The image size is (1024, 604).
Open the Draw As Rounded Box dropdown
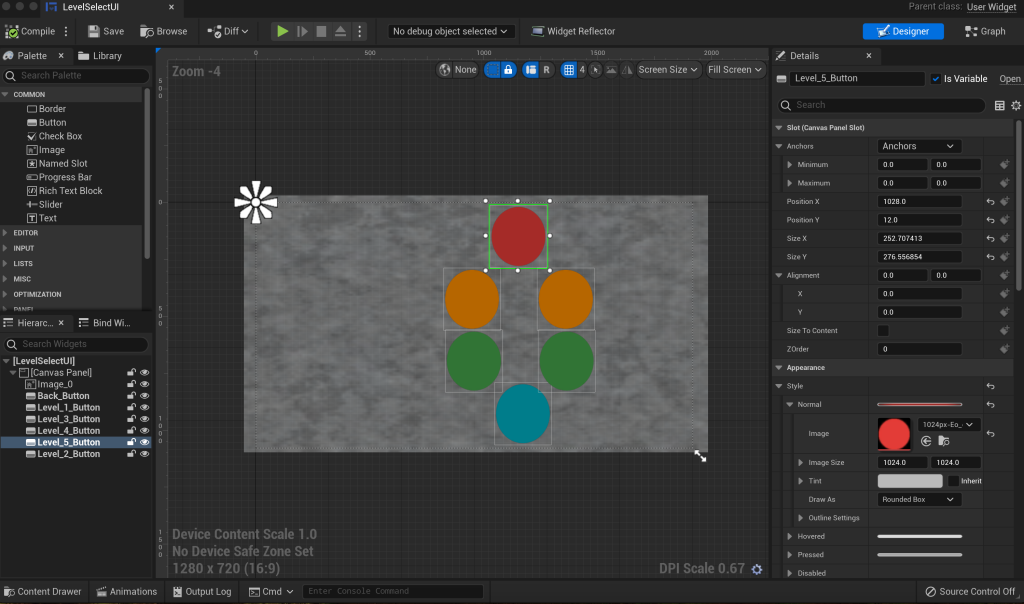point(919,499)
